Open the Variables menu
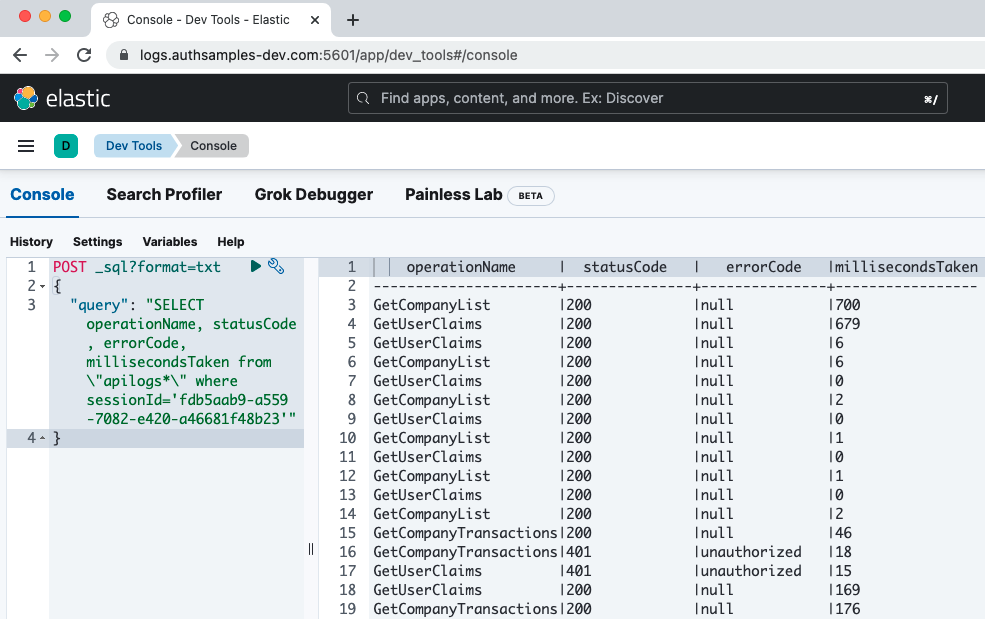 pyautogui.click(x=170, y=242)
